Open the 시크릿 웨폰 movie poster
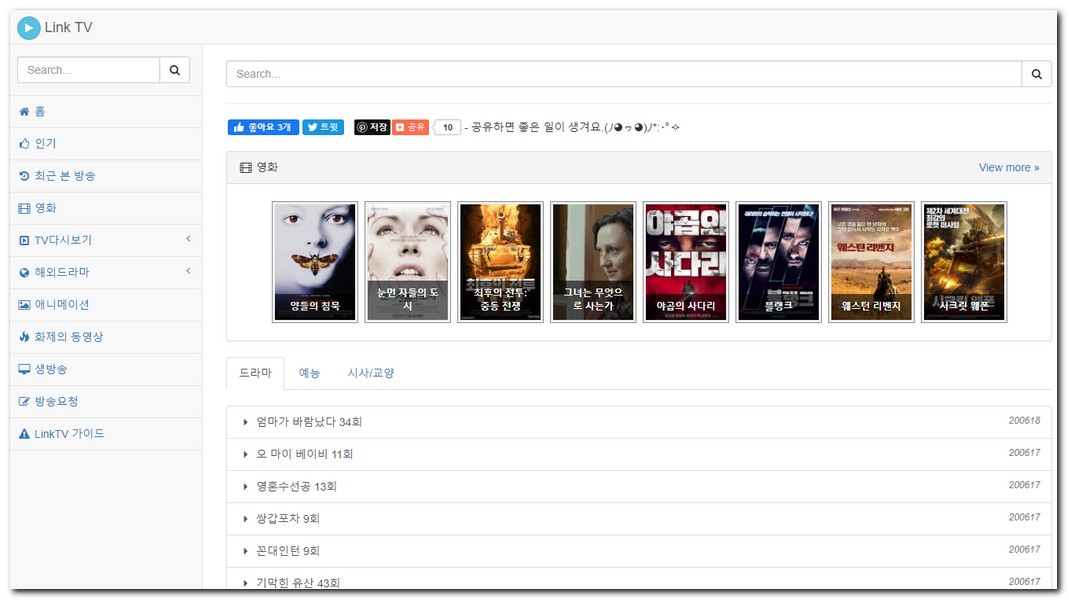Screen dimensions: 1069x600 pos(964,262)
